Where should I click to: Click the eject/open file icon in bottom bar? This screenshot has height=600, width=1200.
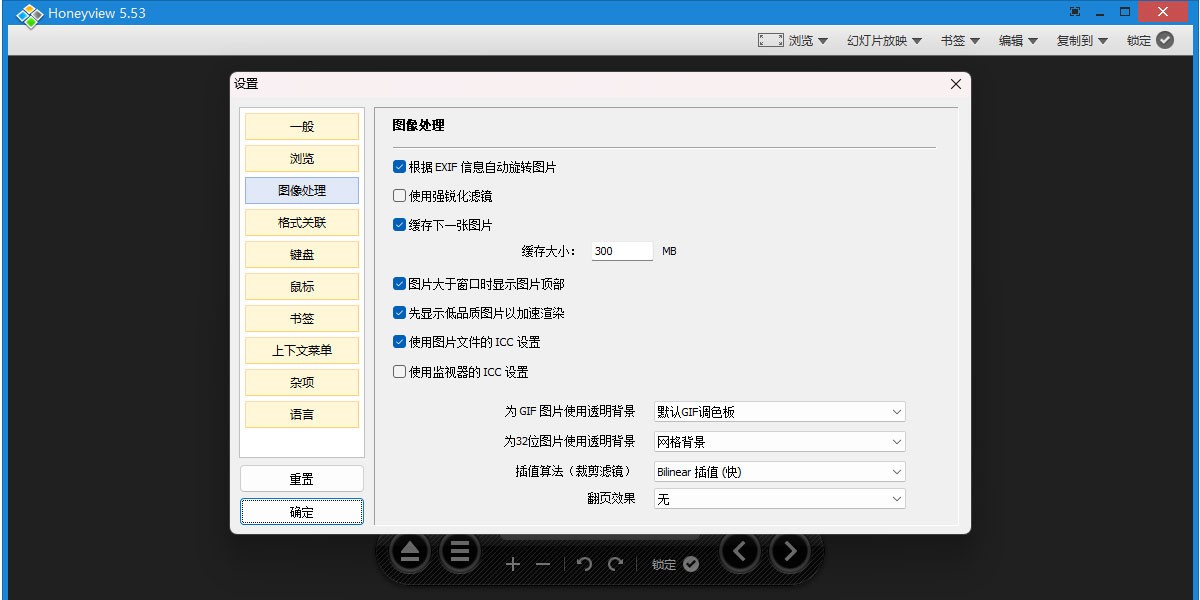(410, 551)
